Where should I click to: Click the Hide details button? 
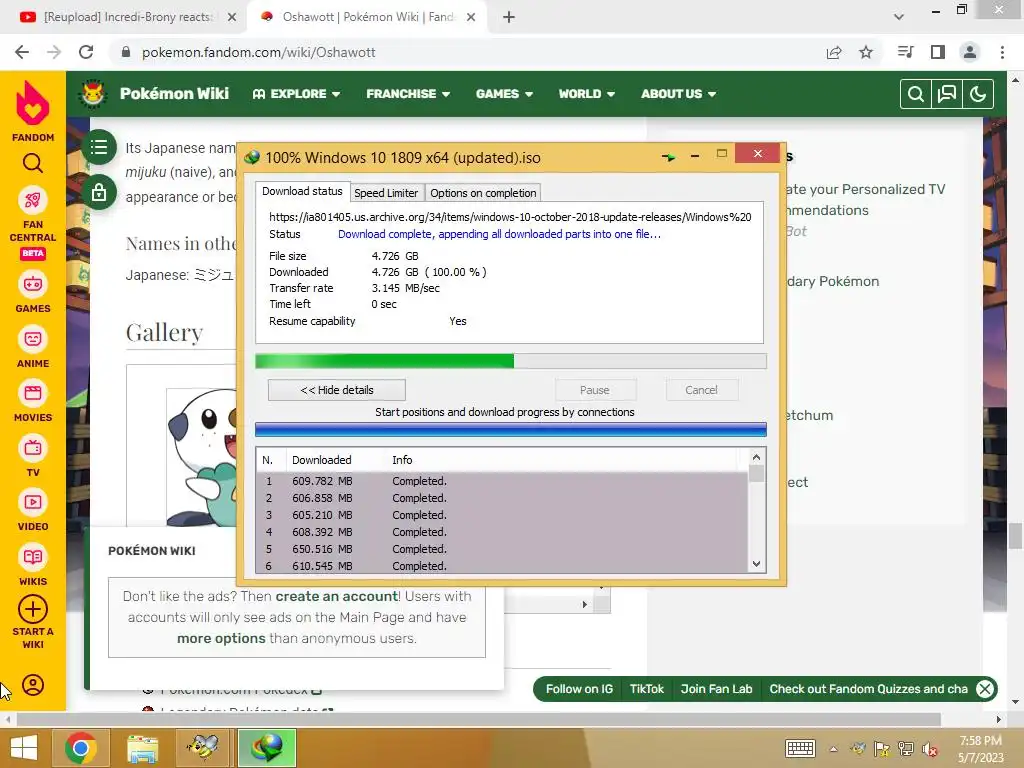click(x=337, y=390)
